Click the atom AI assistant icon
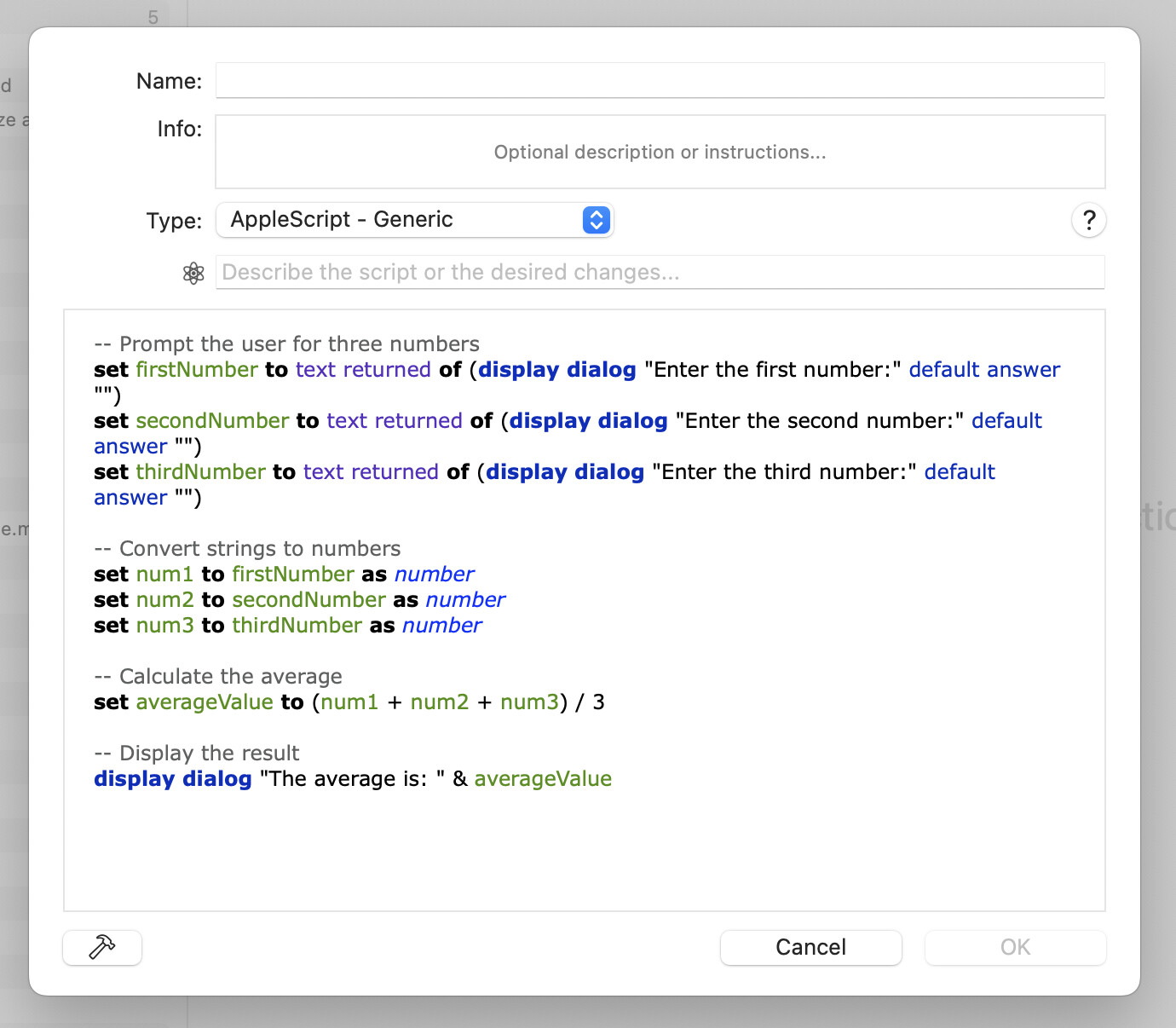Image resolution: width=1176 pixels, height=1028 pixels. click(193, 273)
